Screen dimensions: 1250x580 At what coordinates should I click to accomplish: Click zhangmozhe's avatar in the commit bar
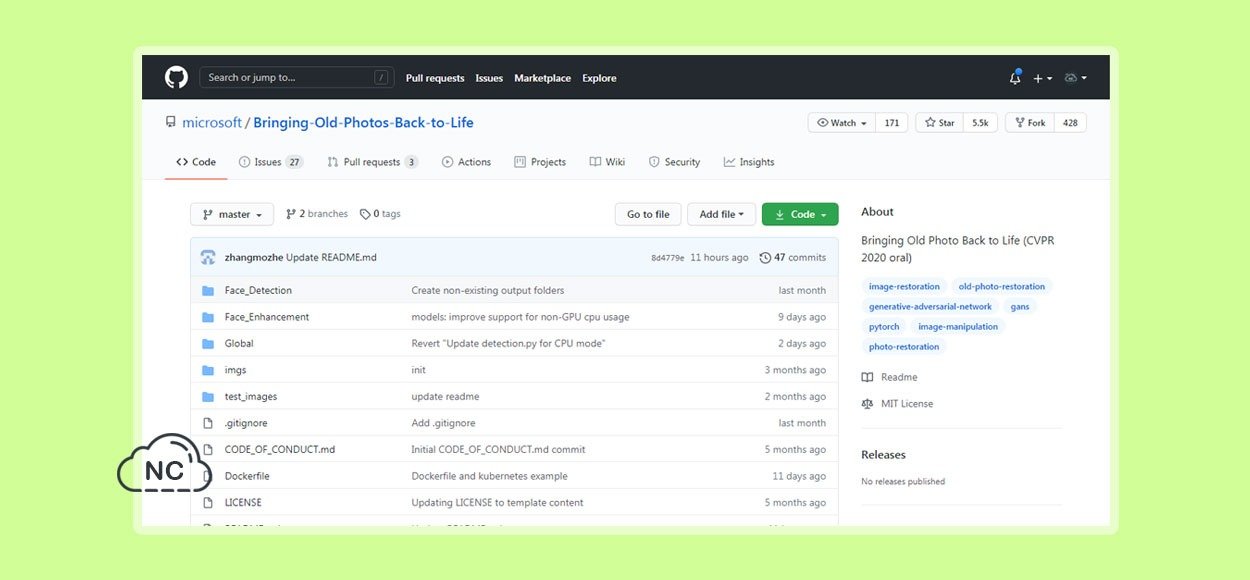208,257
